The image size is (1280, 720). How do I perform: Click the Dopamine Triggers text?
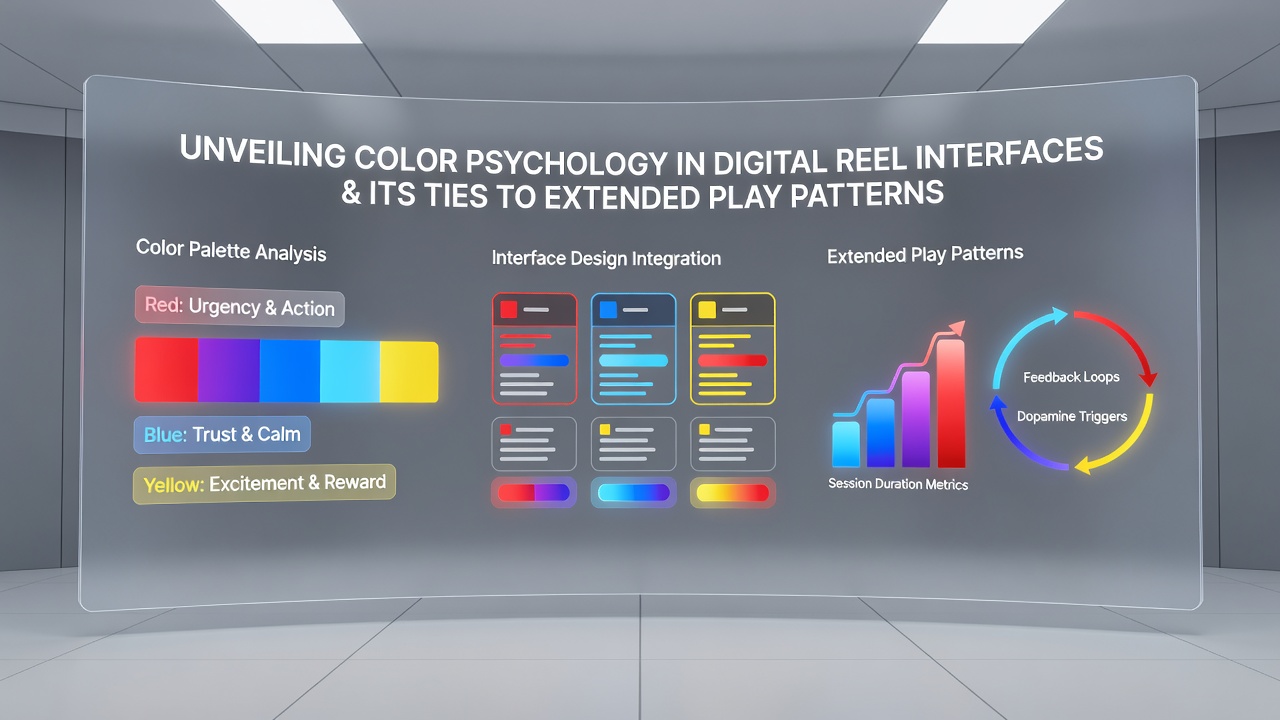(1072, 416)
